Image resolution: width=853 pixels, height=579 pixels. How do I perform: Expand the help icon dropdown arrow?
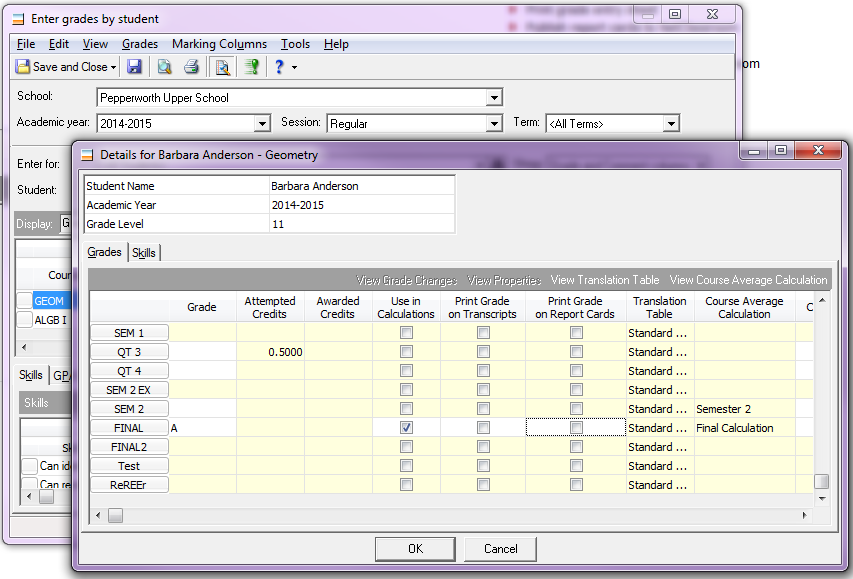[x=294, y=67]
